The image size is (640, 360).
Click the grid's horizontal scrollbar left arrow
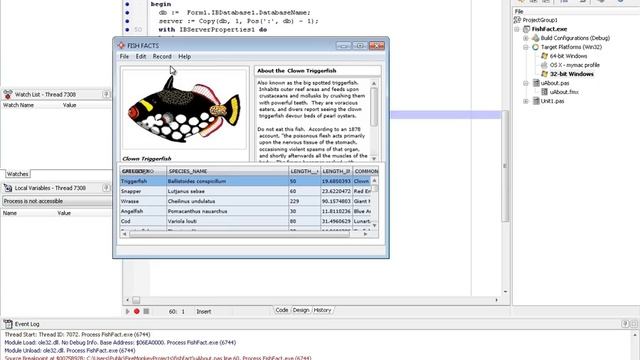click(124, 234)
